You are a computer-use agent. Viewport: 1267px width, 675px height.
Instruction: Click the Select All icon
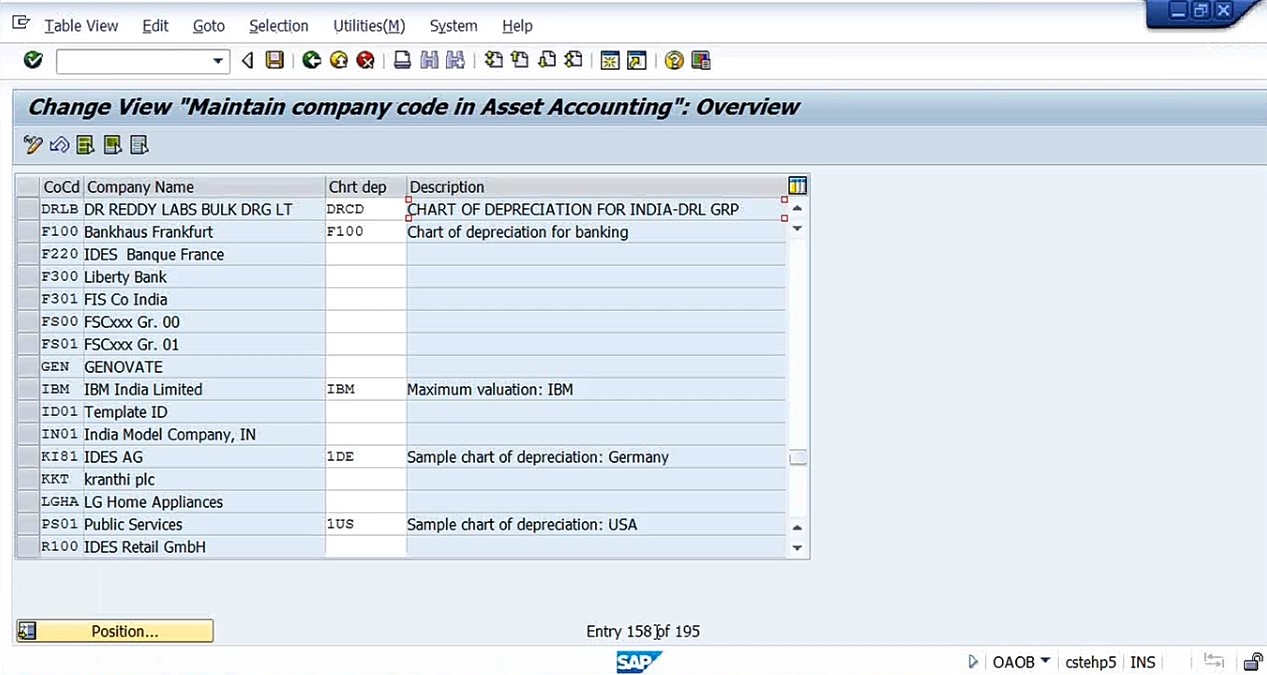click(x=86, y=145)
